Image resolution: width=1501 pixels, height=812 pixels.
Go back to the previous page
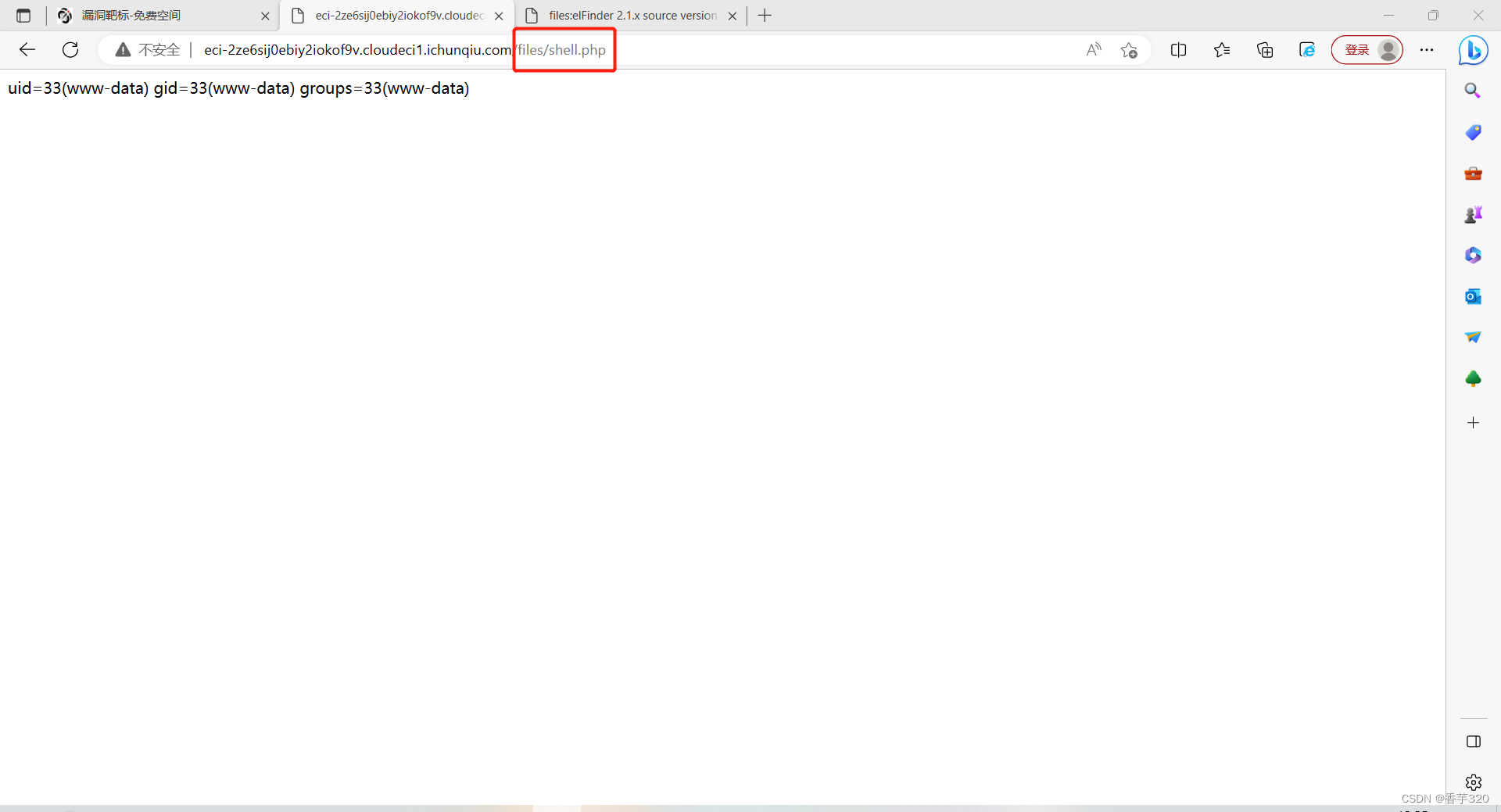click(x=27, y=50)
